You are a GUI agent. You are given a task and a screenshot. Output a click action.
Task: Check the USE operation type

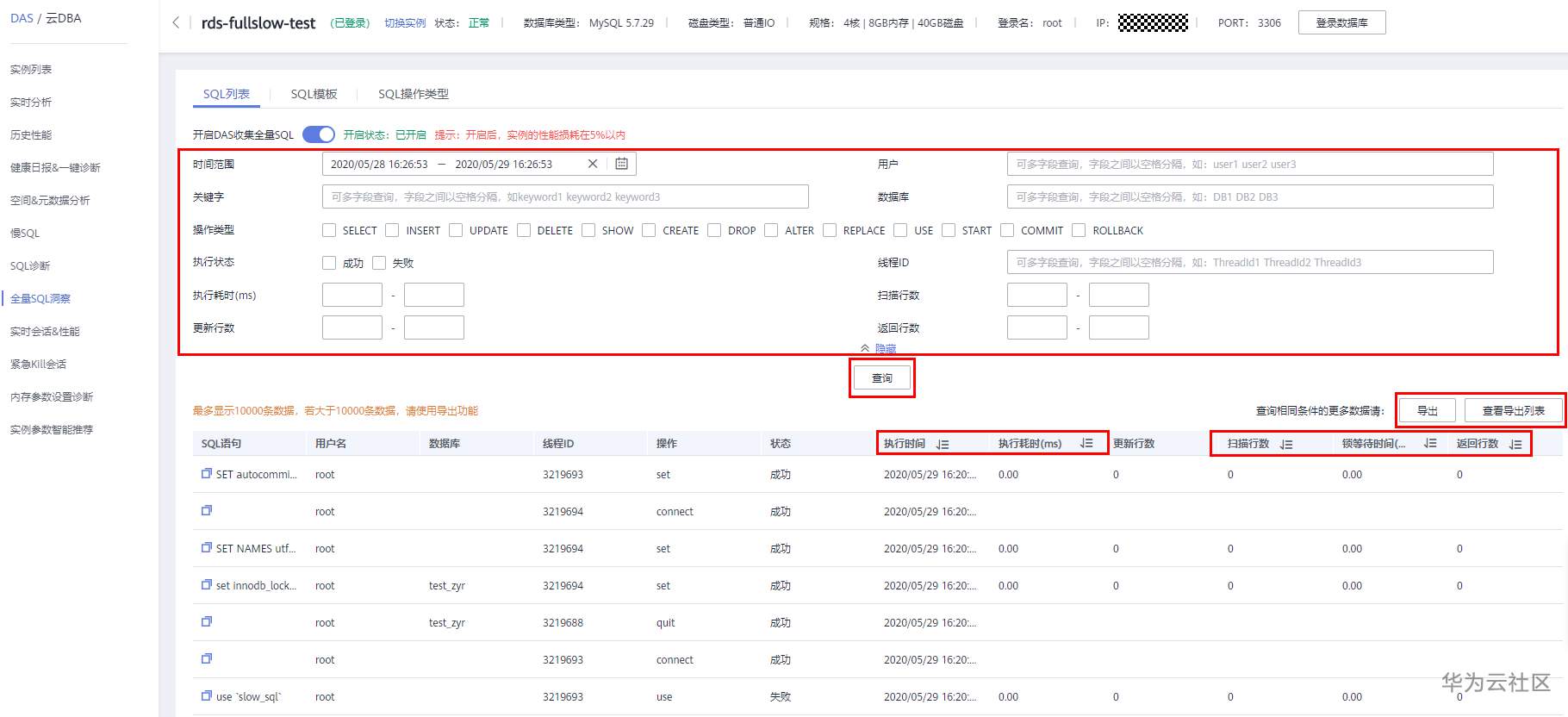[x=900, y=230]
